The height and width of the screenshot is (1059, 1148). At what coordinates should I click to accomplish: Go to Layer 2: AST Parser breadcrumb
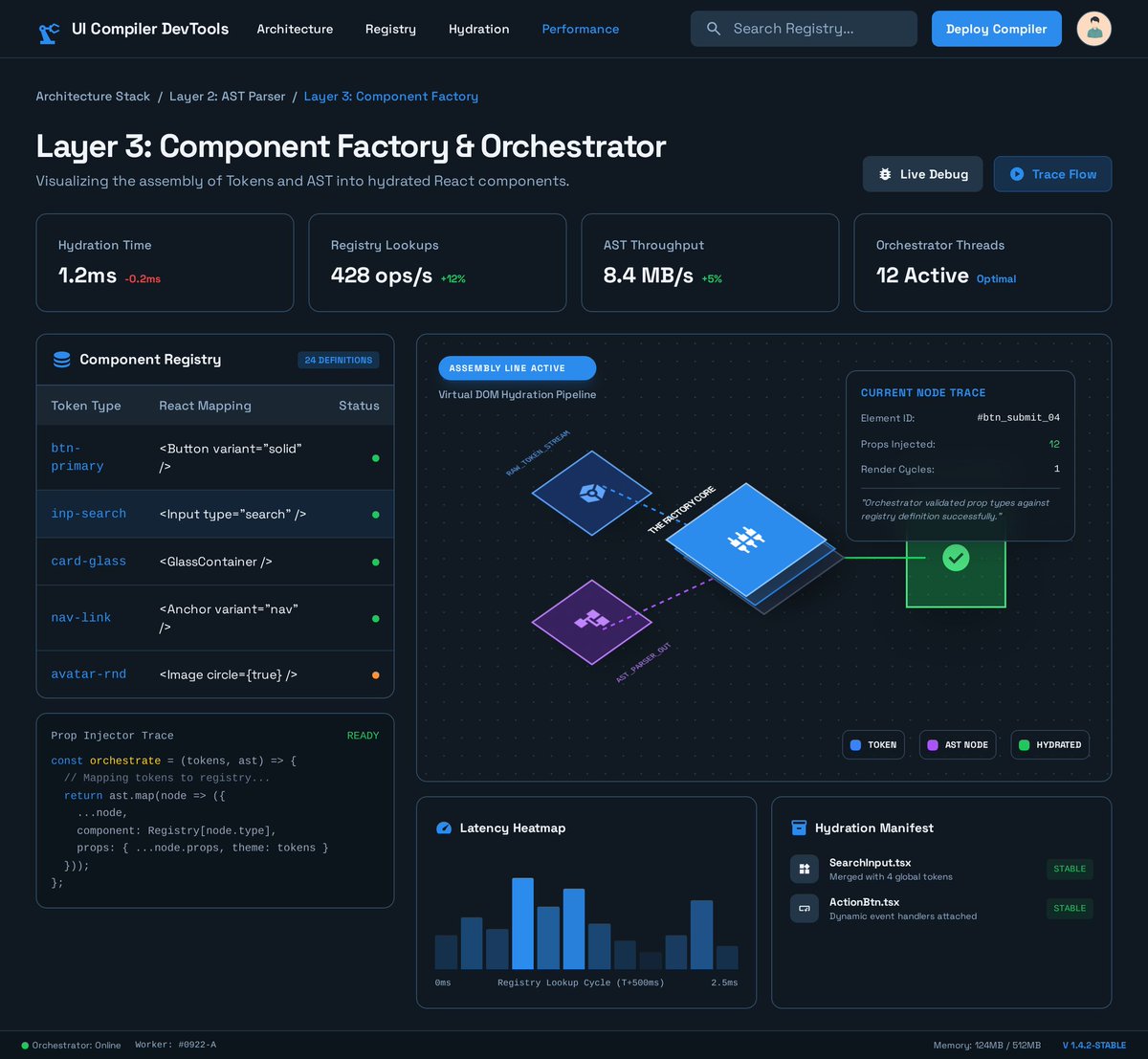point(227,97)
